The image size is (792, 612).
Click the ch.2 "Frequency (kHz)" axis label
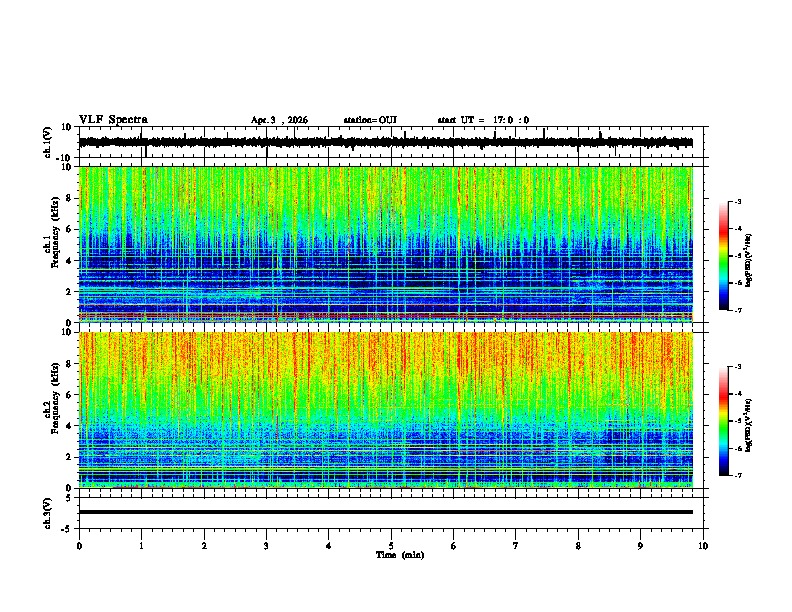pyautogui.click(x=56, y=398)
